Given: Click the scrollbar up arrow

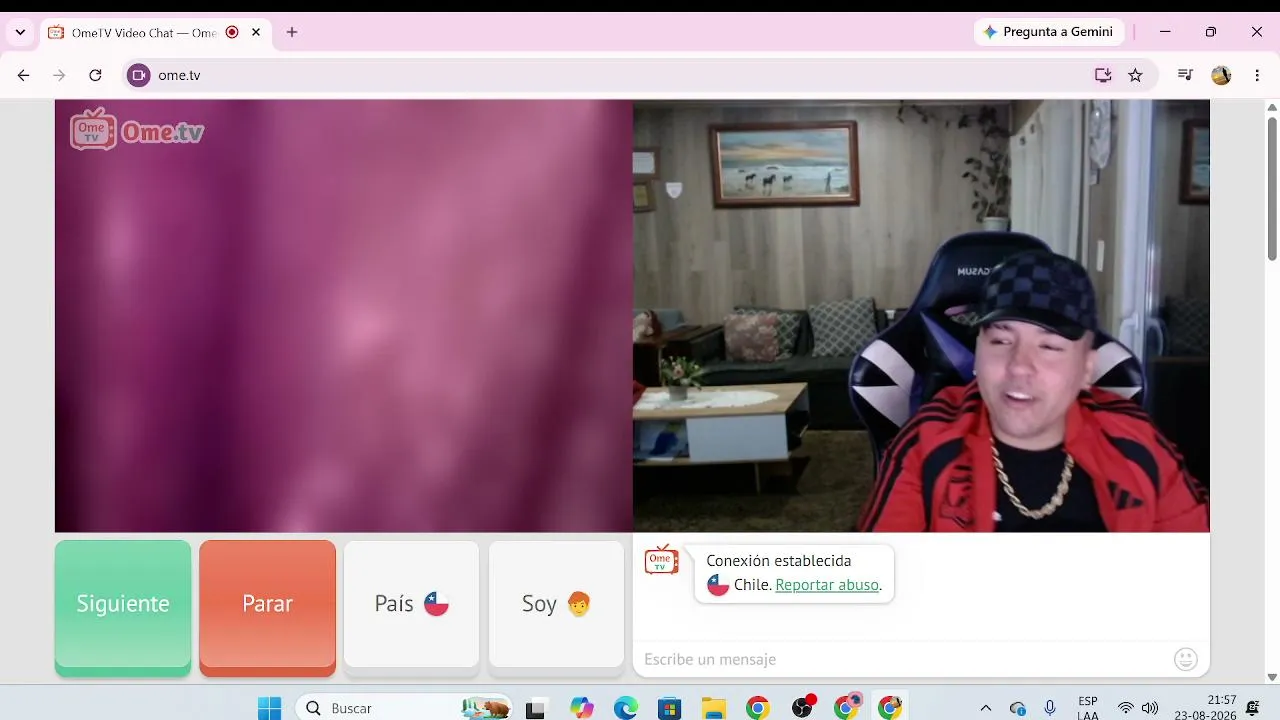Looking at the screenshot, I should coord(1272,106).
